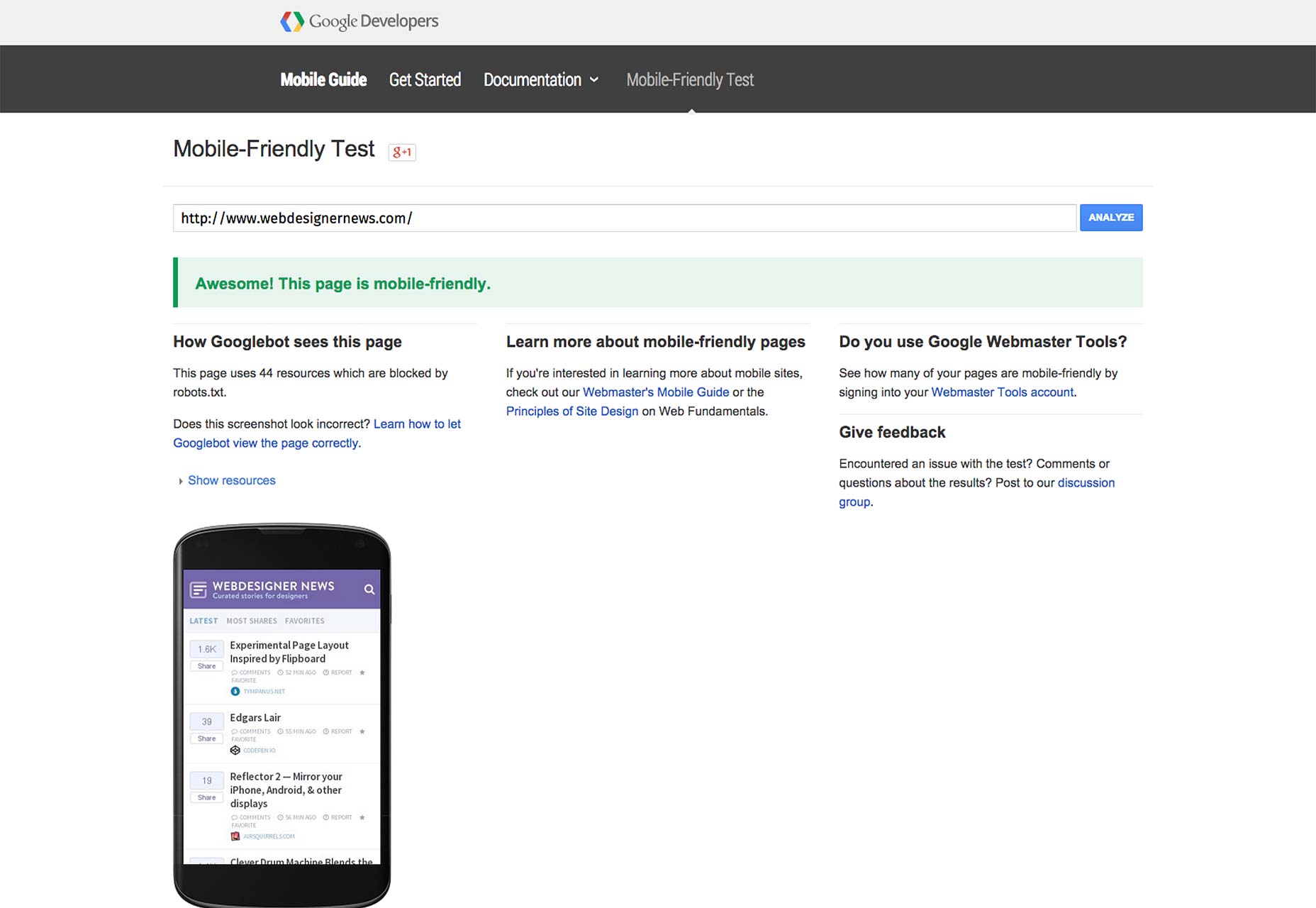Click the URL input field
The width and height of the screenshot is (1316, 908).
click(625, 218)
